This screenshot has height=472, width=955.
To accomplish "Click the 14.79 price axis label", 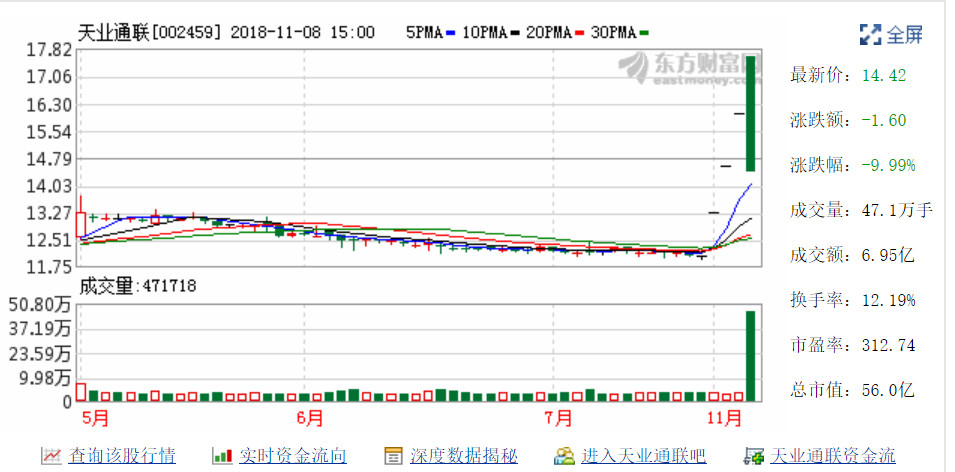I will coord(48,160).
